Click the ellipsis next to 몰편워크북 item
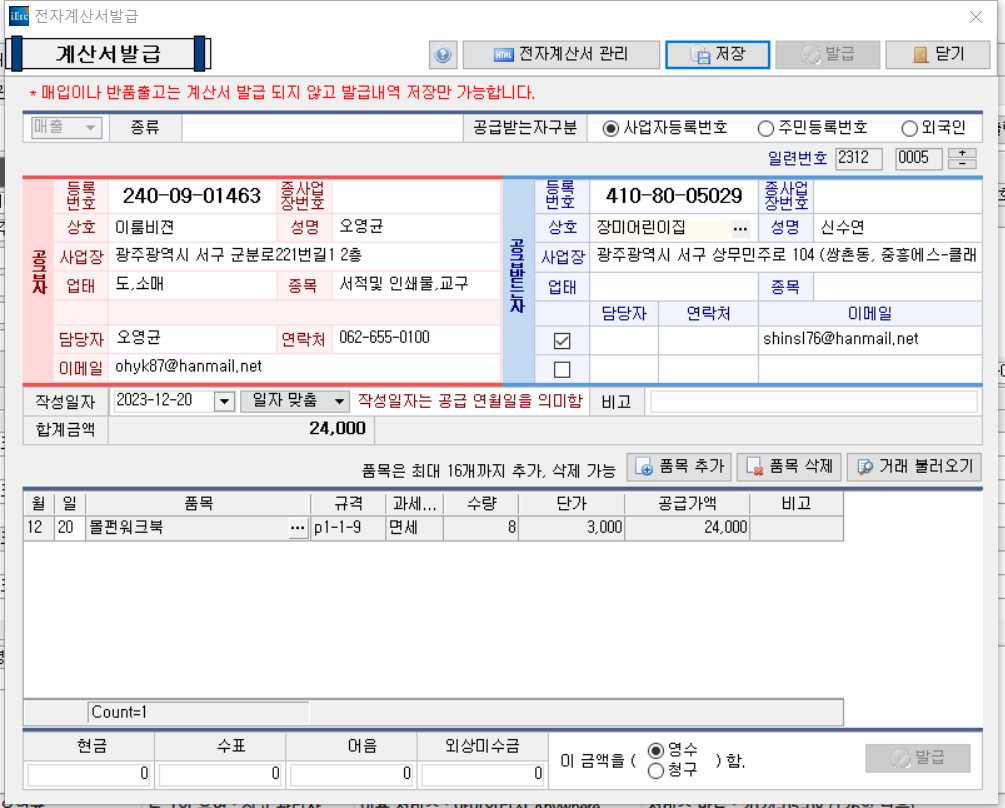 [x=297, y=528]
